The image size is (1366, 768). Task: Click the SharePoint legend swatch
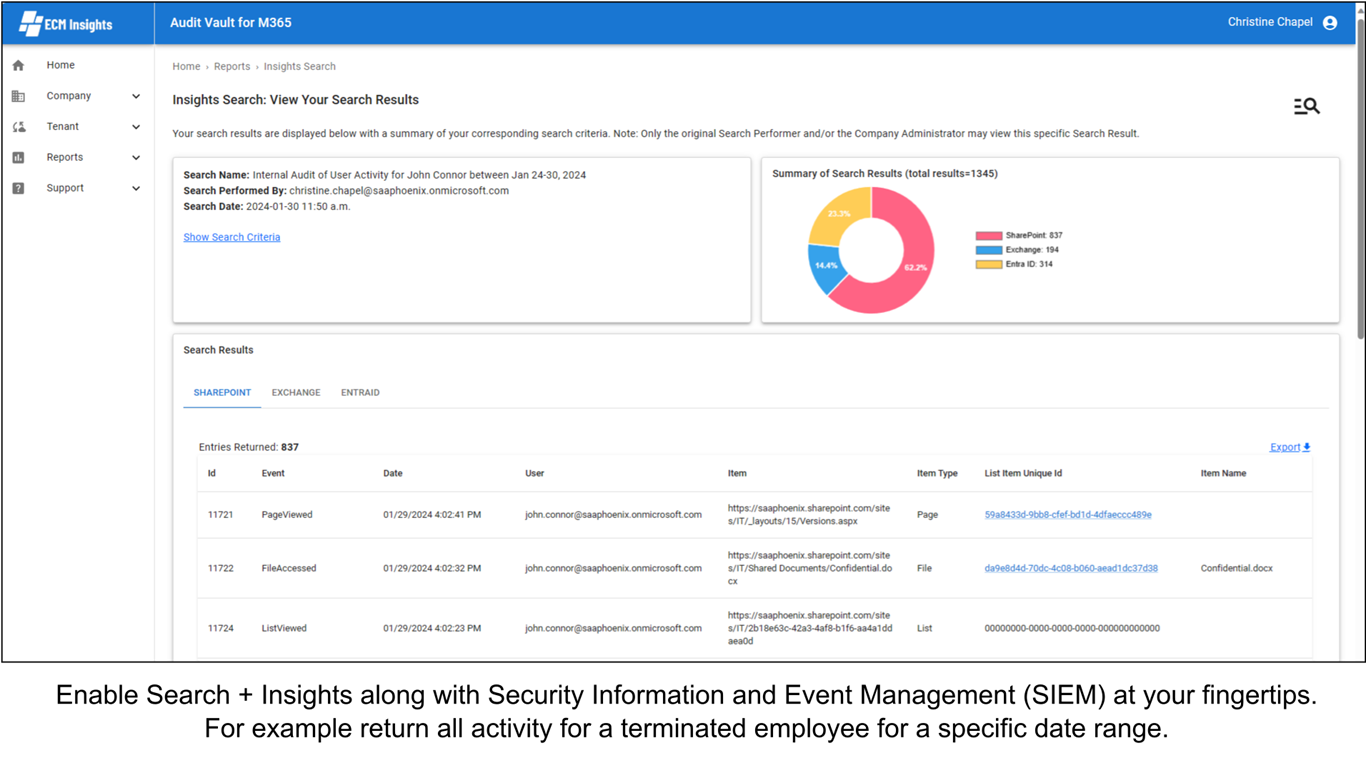tap(988, 236)
